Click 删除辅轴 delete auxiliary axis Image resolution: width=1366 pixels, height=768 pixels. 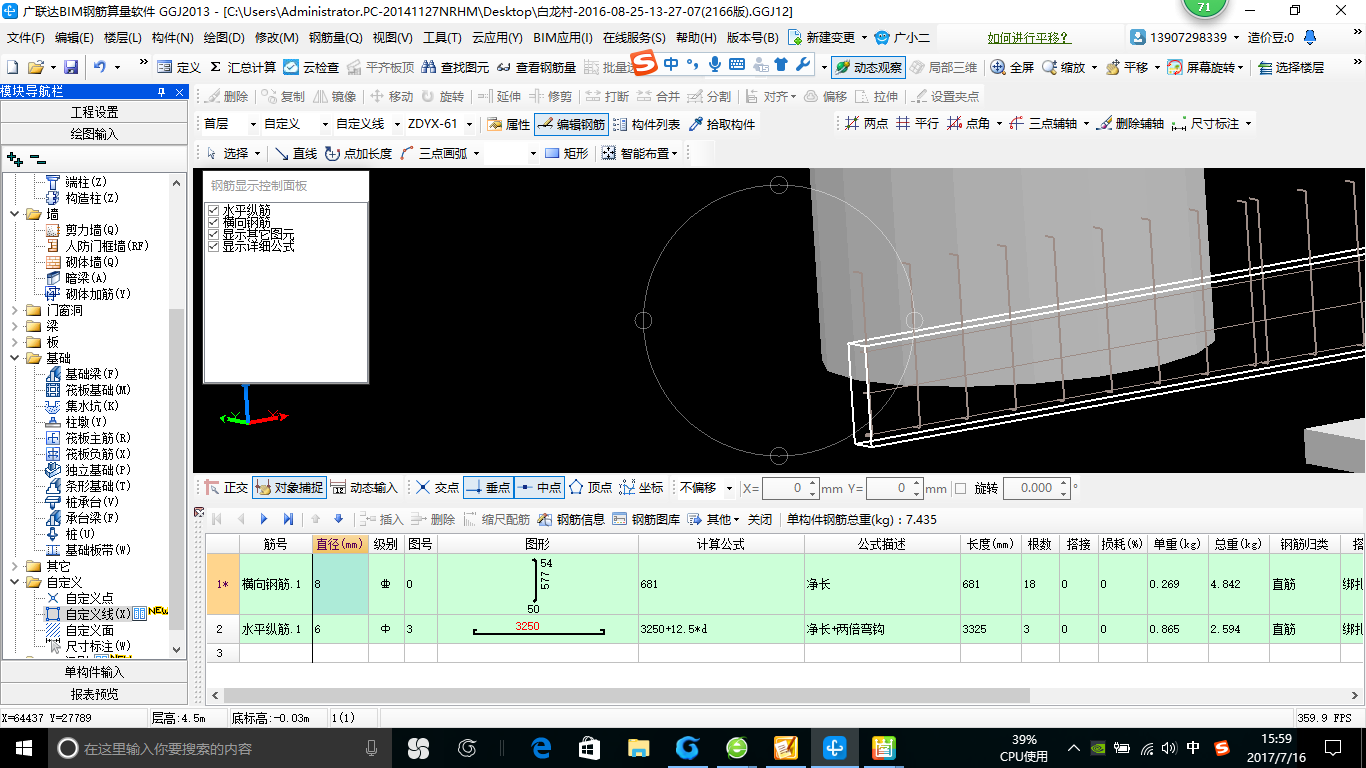pyautogui.click(x=1130, y=124)
